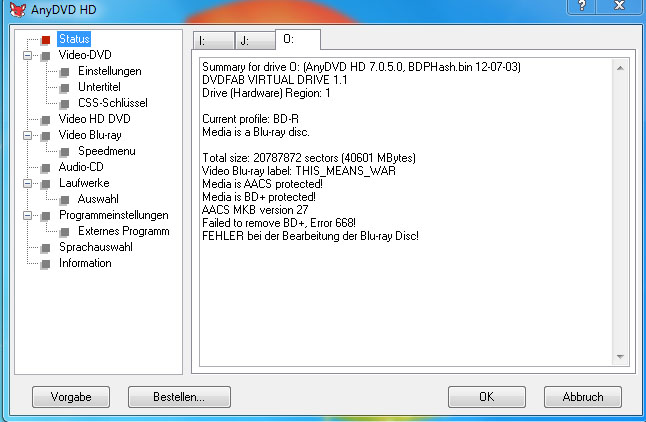Click the 'Video Blu-ray label: THIS_MEANS_WAR' line
Image resolution: width=646 pixels, height=422 pixels.
pos(299,171)
